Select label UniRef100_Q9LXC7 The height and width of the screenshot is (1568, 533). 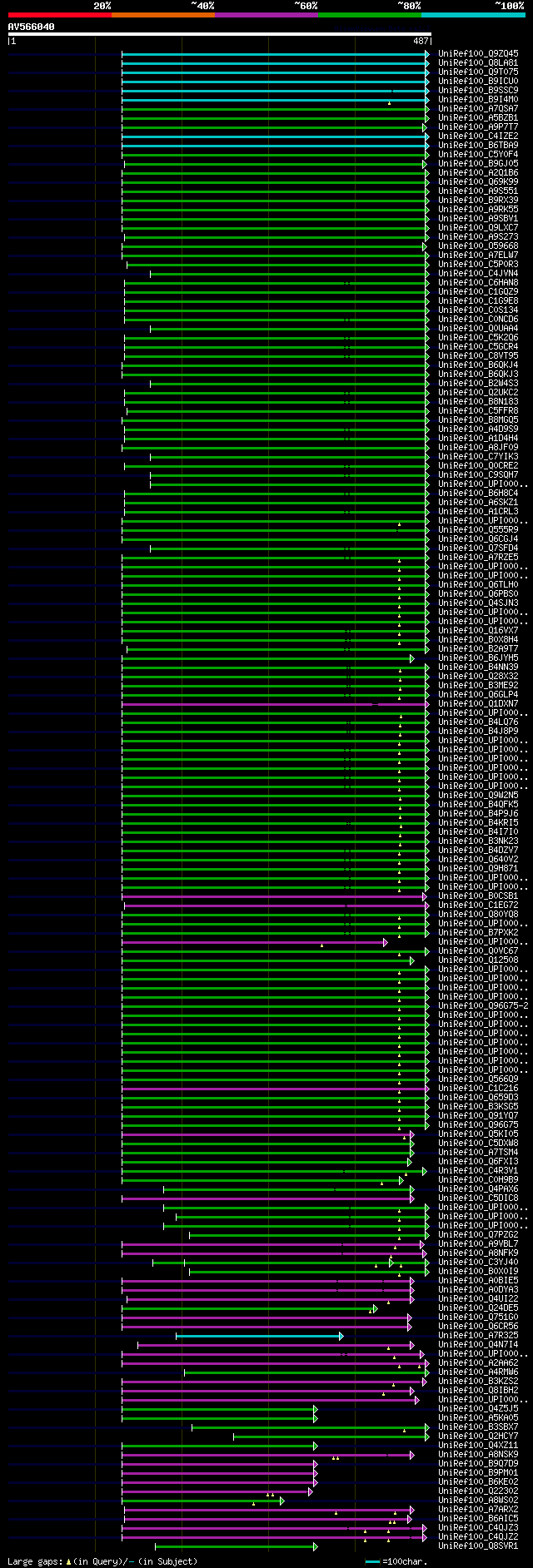pyautogui.click(x=478, y=228)
